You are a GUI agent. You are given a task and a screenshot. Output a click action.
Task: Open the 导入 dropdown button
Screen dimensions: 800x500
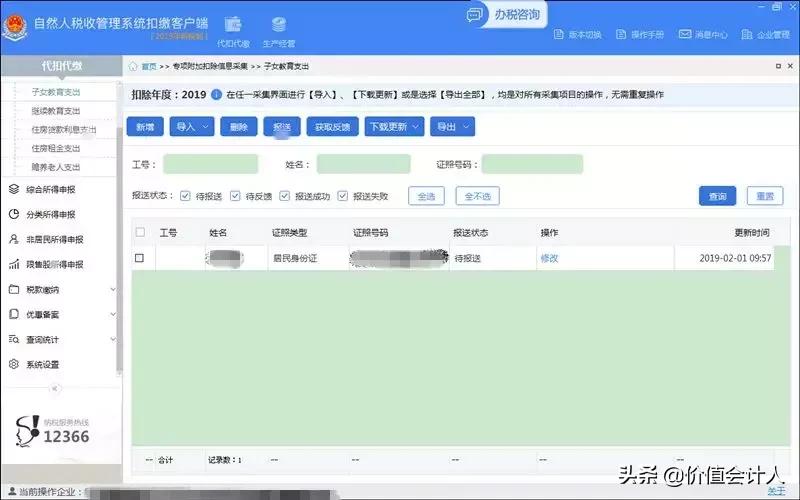(x=192, y=127)
